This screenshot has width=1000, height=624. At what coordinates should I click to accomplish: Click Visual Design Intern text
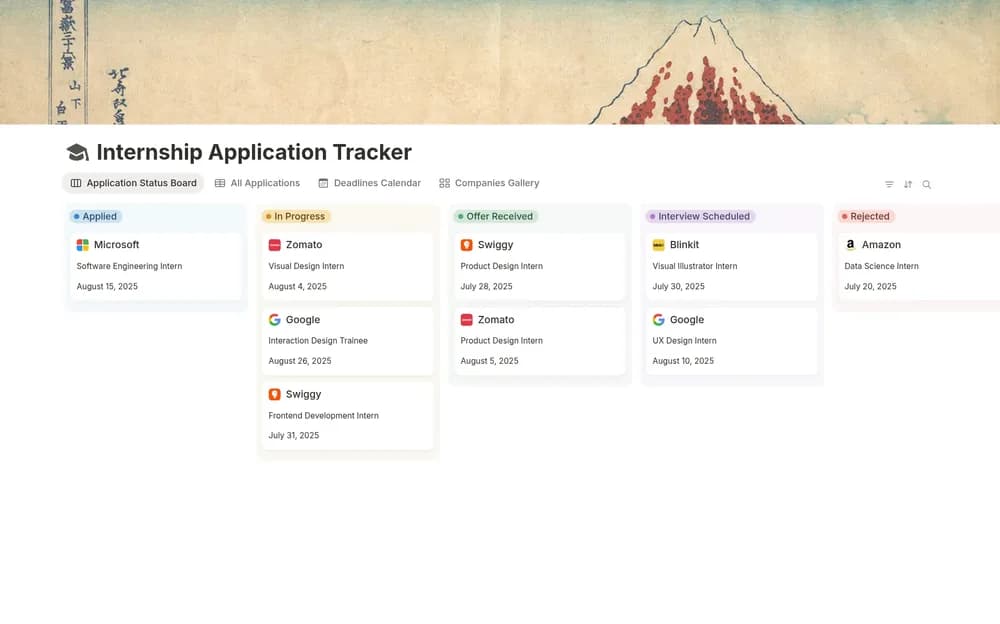pyautogui.click(x=306, y=266)
